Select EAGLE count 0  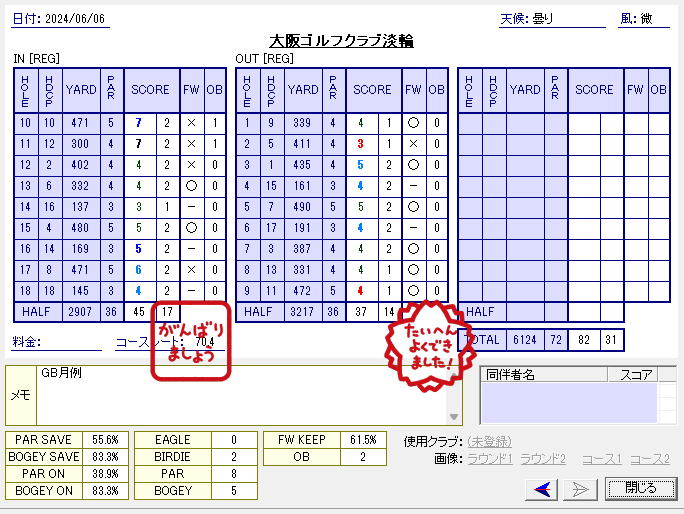pos(234,440)
